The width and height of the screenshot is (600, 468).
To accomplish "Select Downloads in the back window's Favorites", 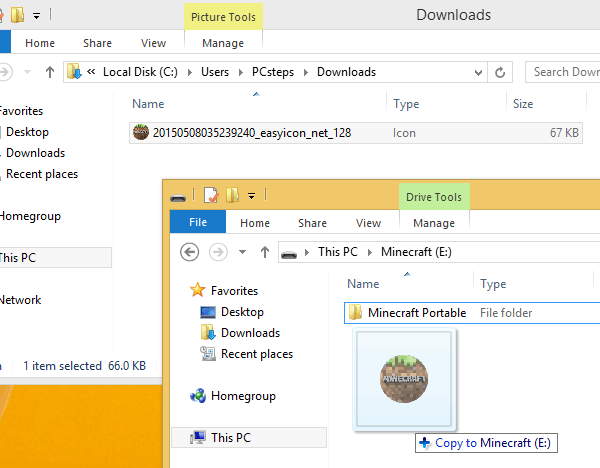I will 36,153.
